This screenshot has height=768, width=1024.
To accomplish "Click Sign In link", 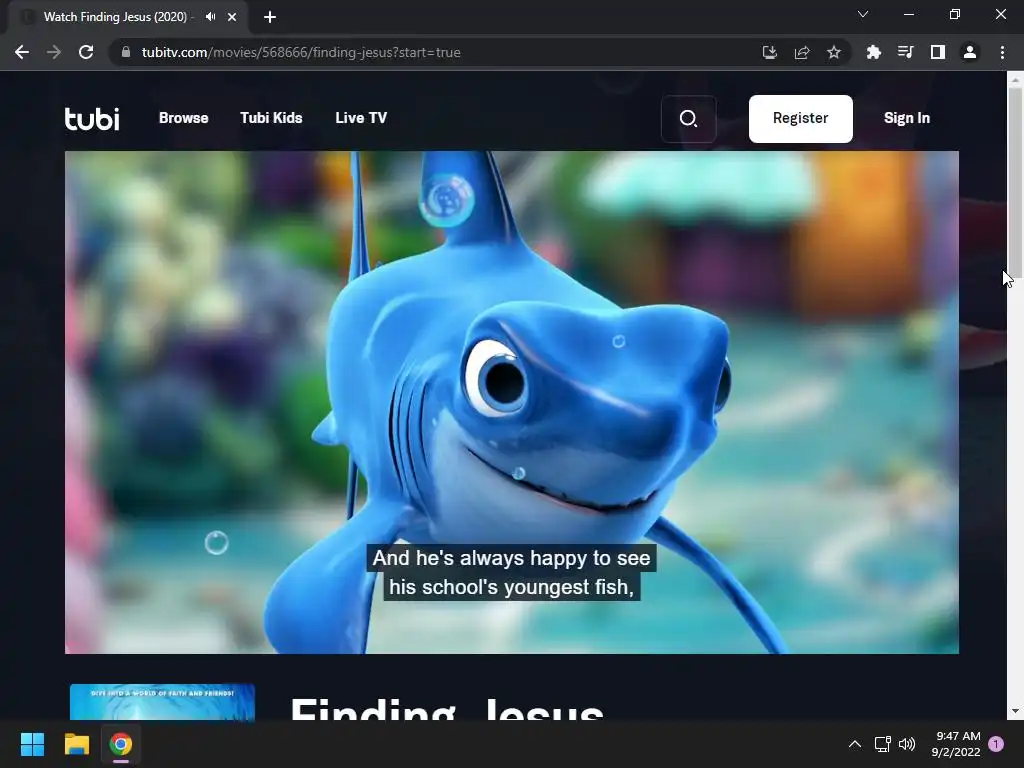I will 906,118.
